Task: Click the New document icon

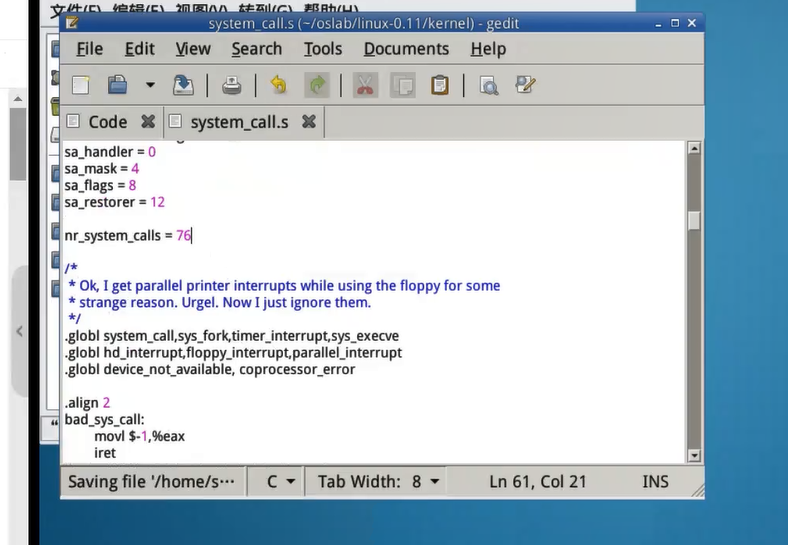Action: 80,86
